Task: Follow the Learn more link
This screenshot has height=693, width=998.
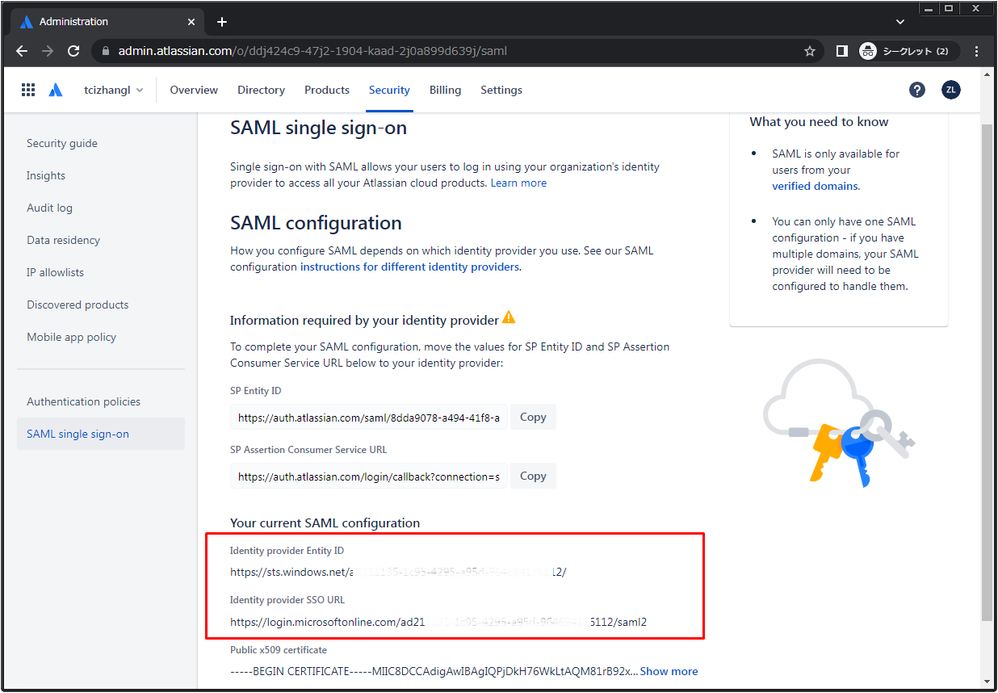Action: tap(518, 183)
